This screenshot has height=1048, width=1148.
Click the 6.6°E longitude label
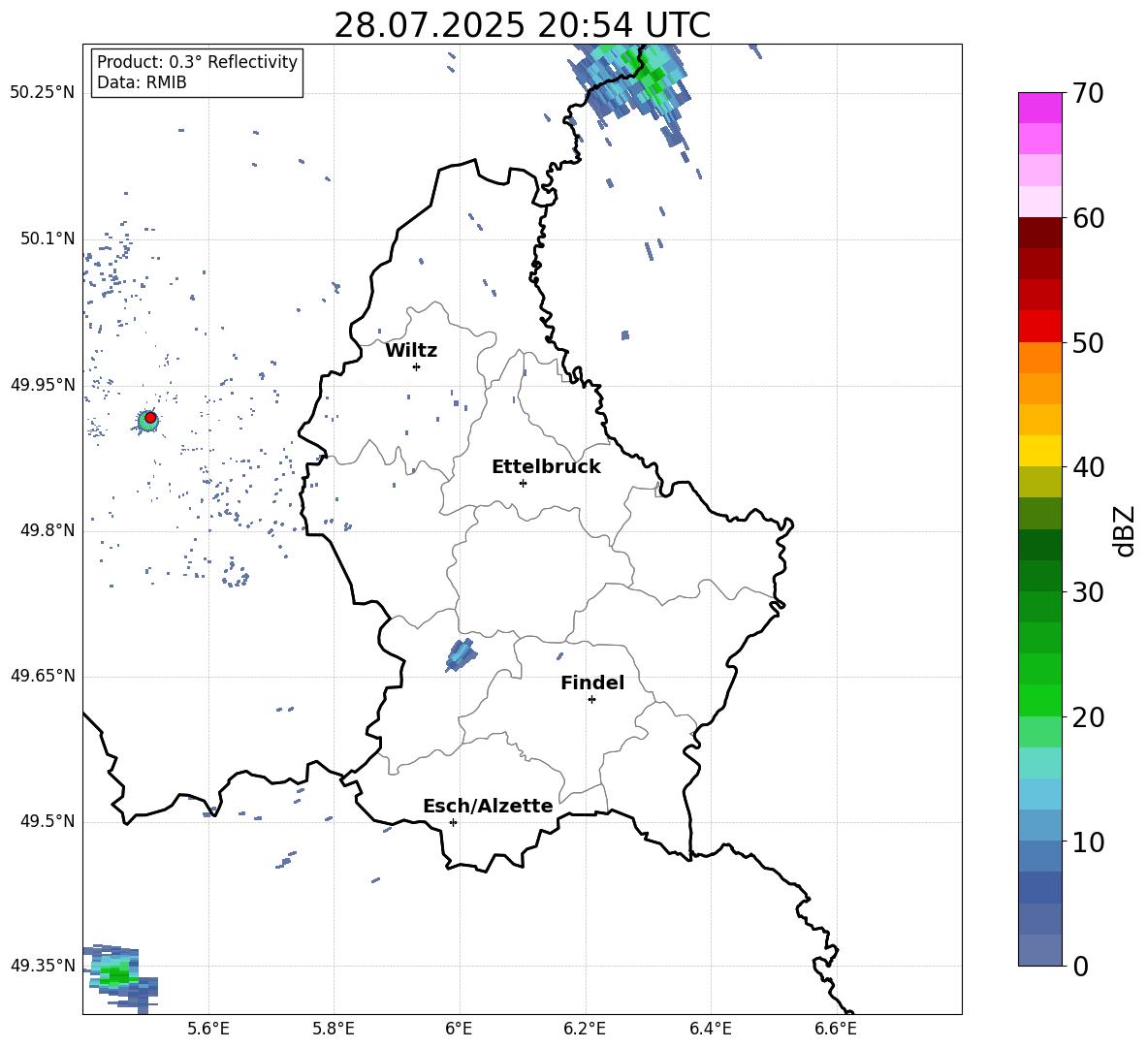coord(836,1029)
